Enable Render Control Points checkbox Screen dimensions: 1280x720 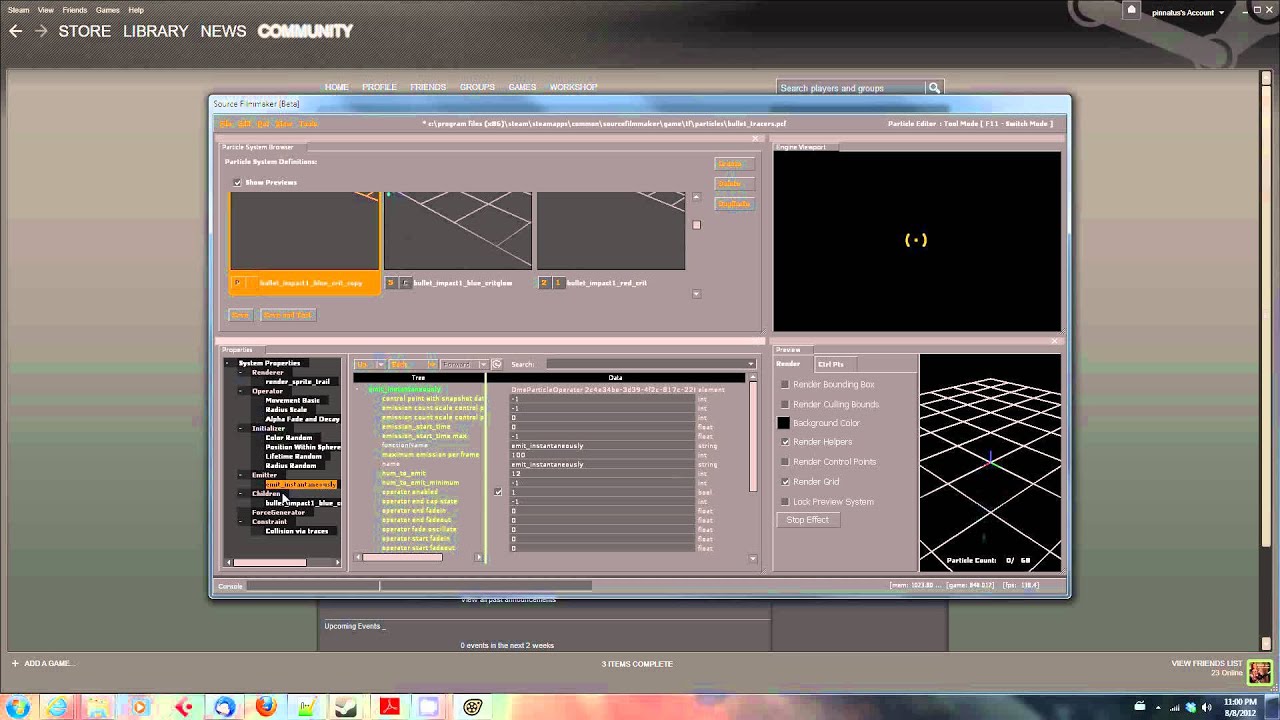[x=785, y=462]
